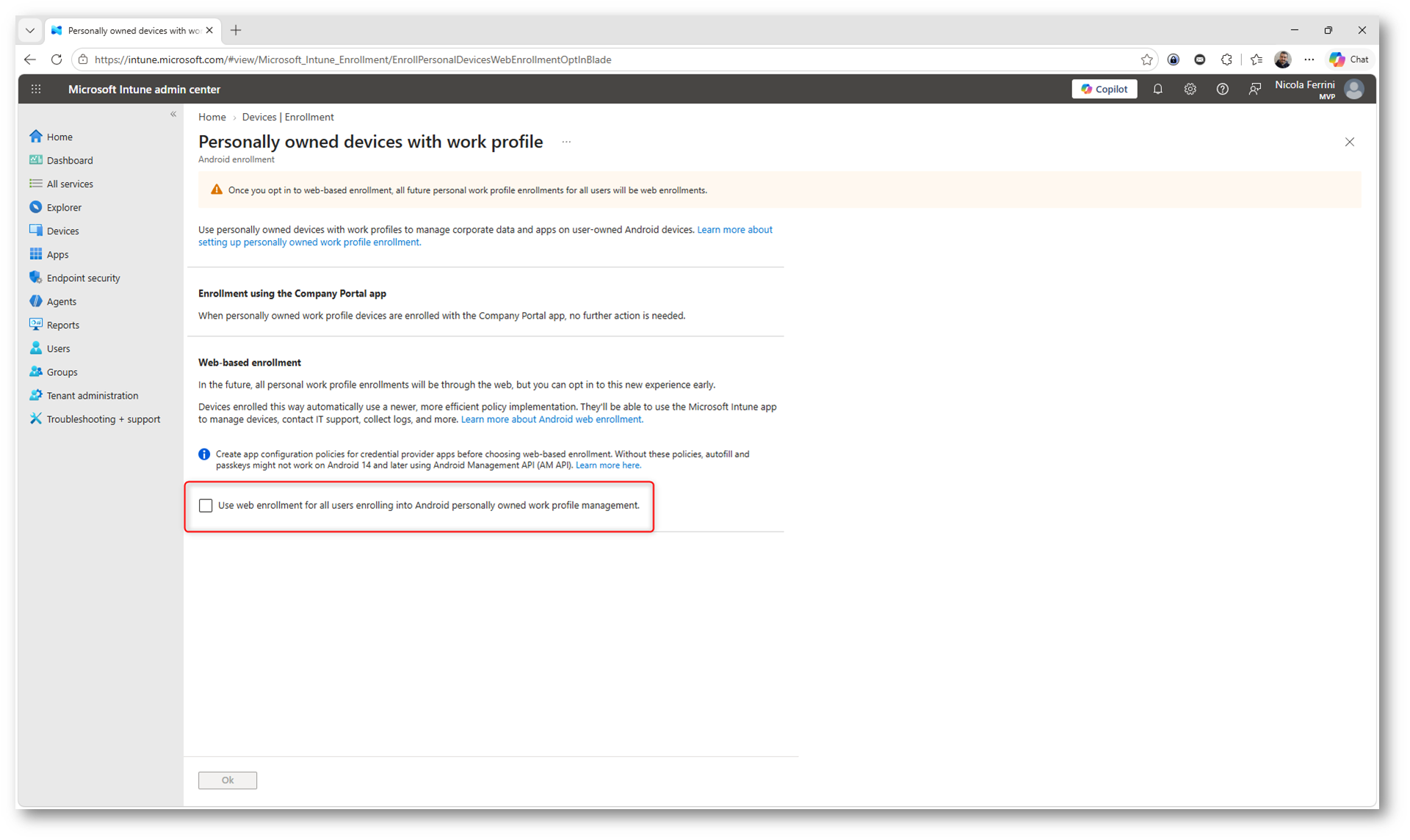This screenshot has height=840, width=1410.
Task: Click the browser profile picture icon
Action: (1283, 59)
